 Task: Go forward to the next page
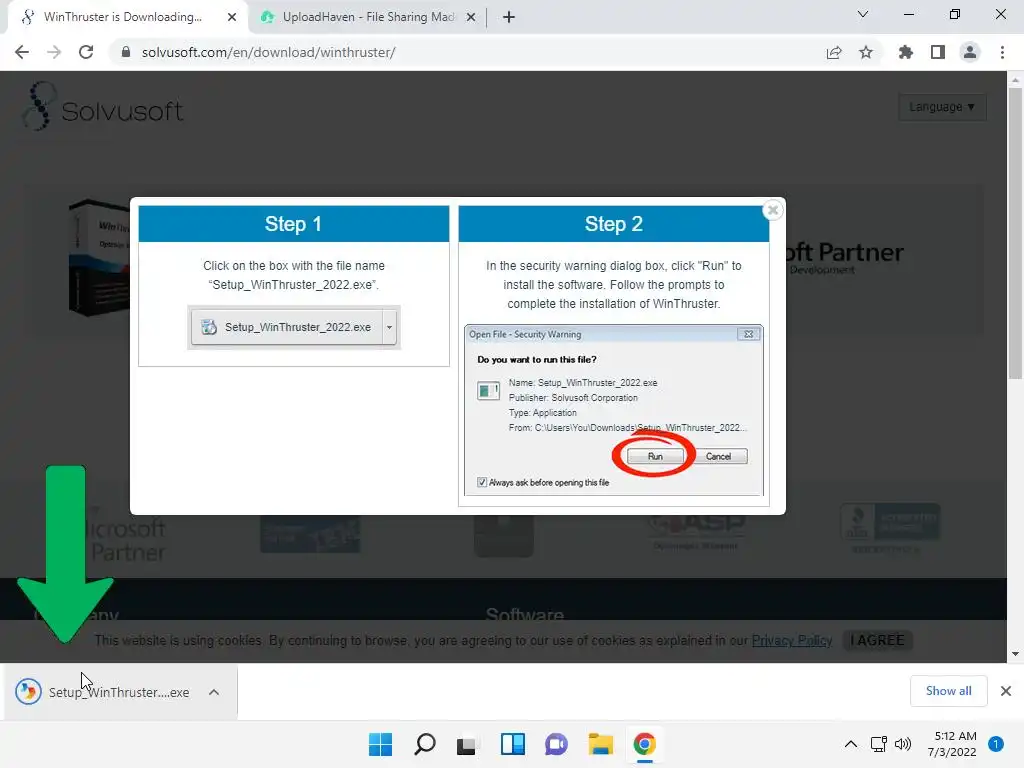(x=54, y=52)
